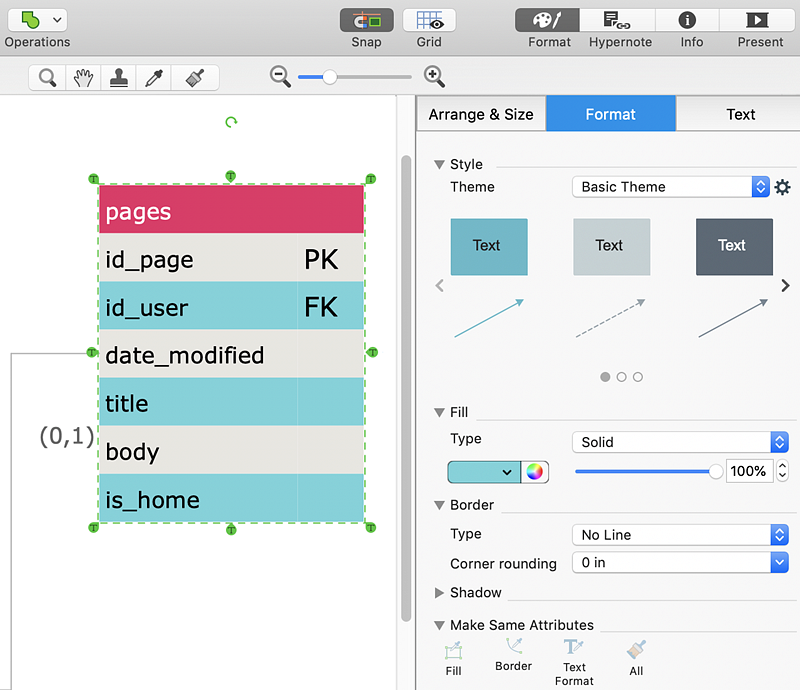Click the zoom in magnifier
The height and width of the screenshot is (690, 800).
(434, 77)
